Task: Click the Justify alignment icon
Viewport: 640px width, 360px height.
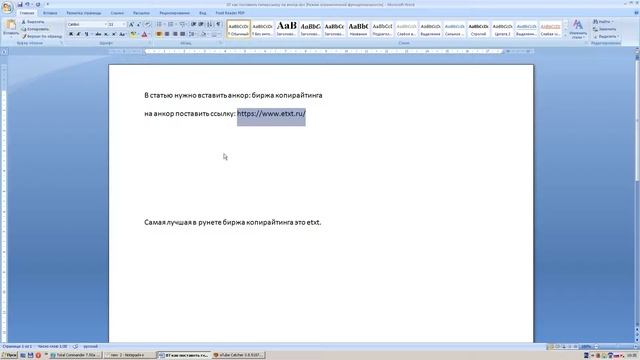Action: click(182, 34)
